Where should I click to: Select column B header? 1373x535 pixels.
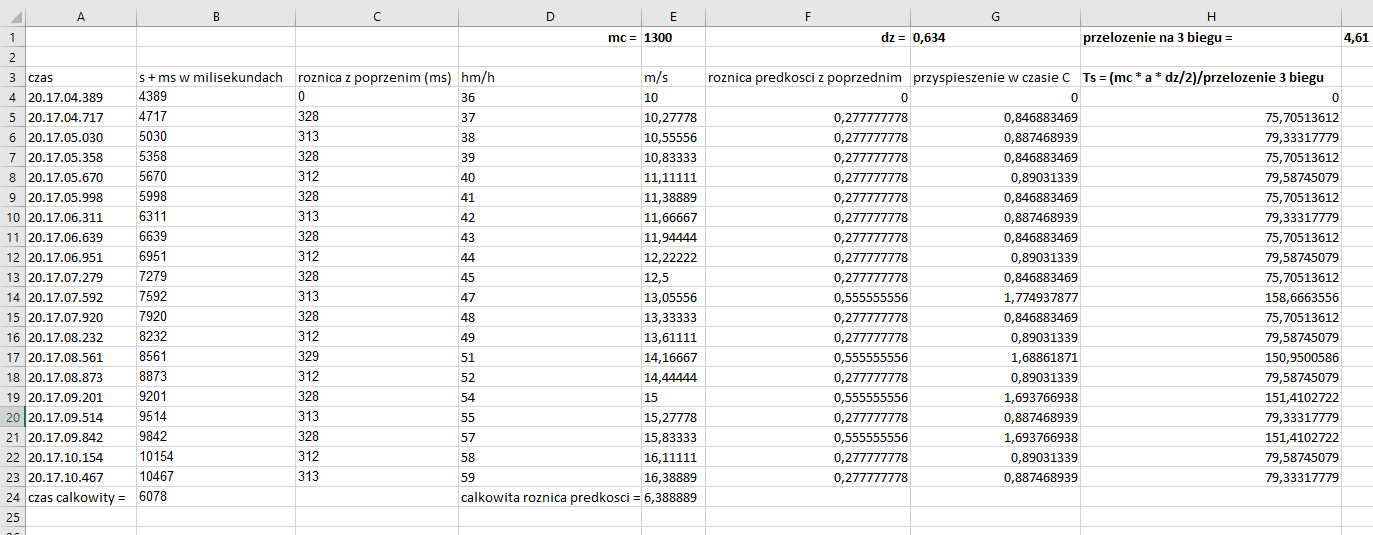click(x=216, y=16)
